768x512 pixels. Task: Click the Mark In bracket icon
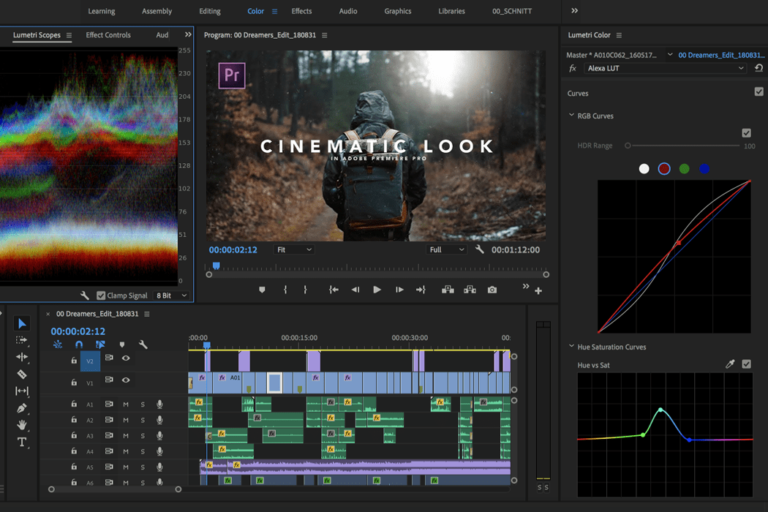pyautogui.click(x=285, y=290)
